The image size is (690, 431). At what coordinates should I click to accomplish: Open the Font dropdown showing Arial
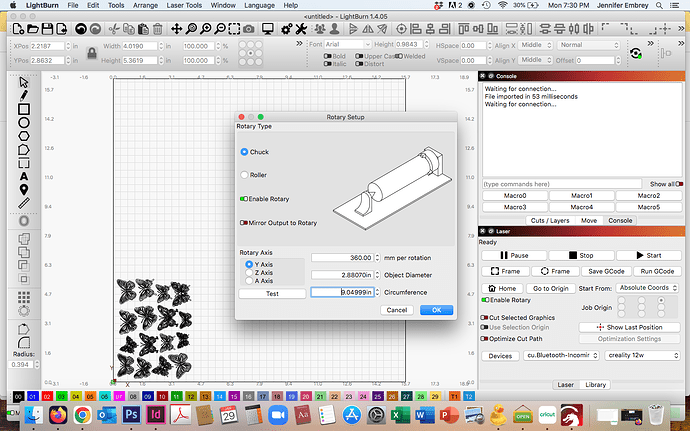tap(348, 44)
